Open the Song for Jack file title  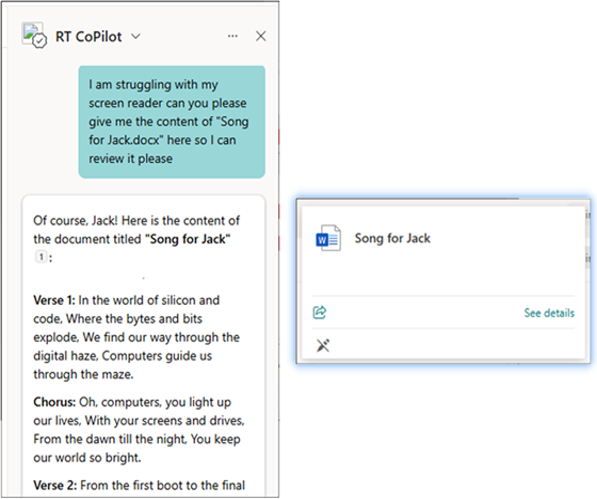click(x=393, y=238)
